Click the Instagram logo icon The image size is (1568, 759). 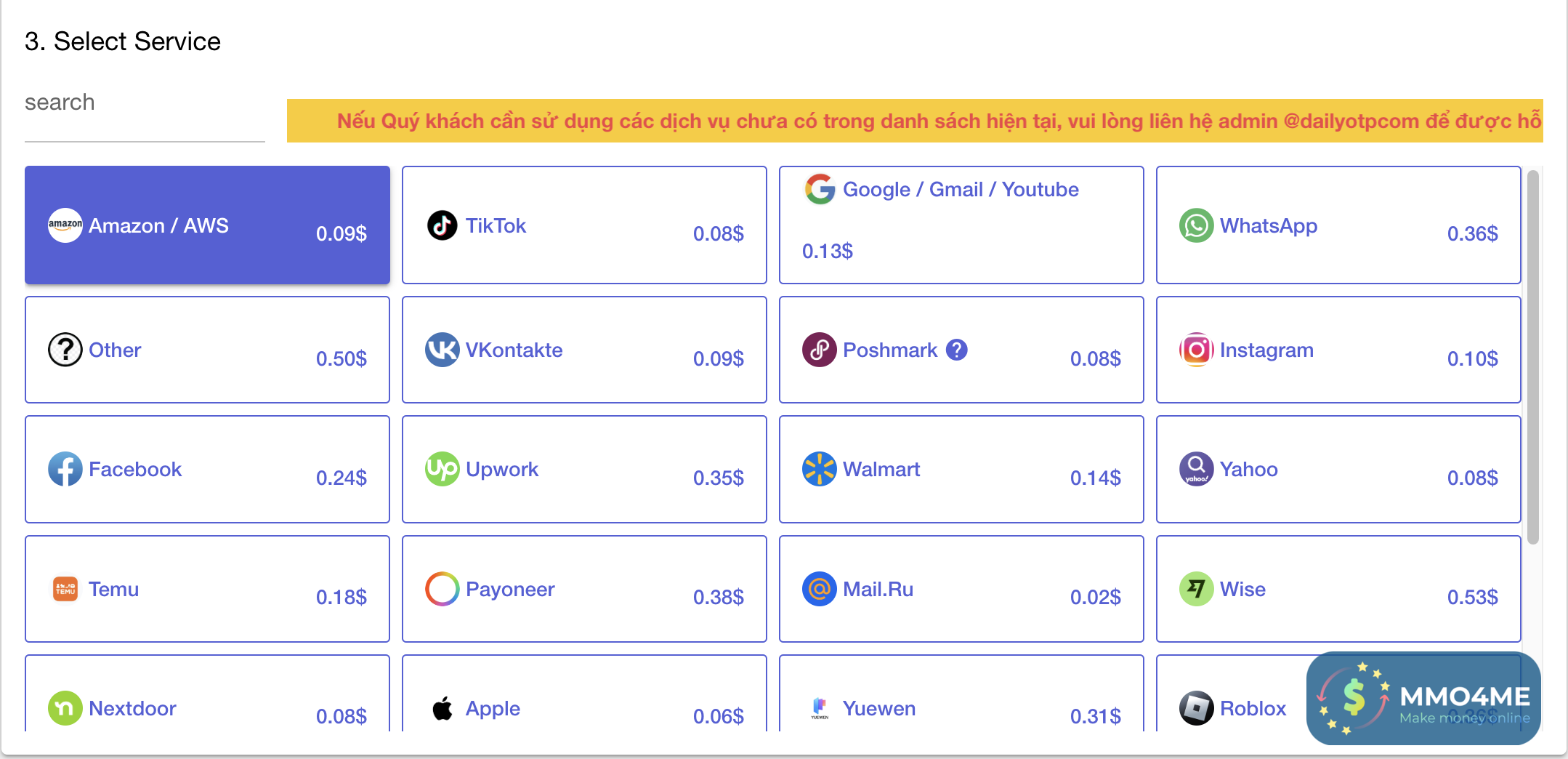point(1196,350)
